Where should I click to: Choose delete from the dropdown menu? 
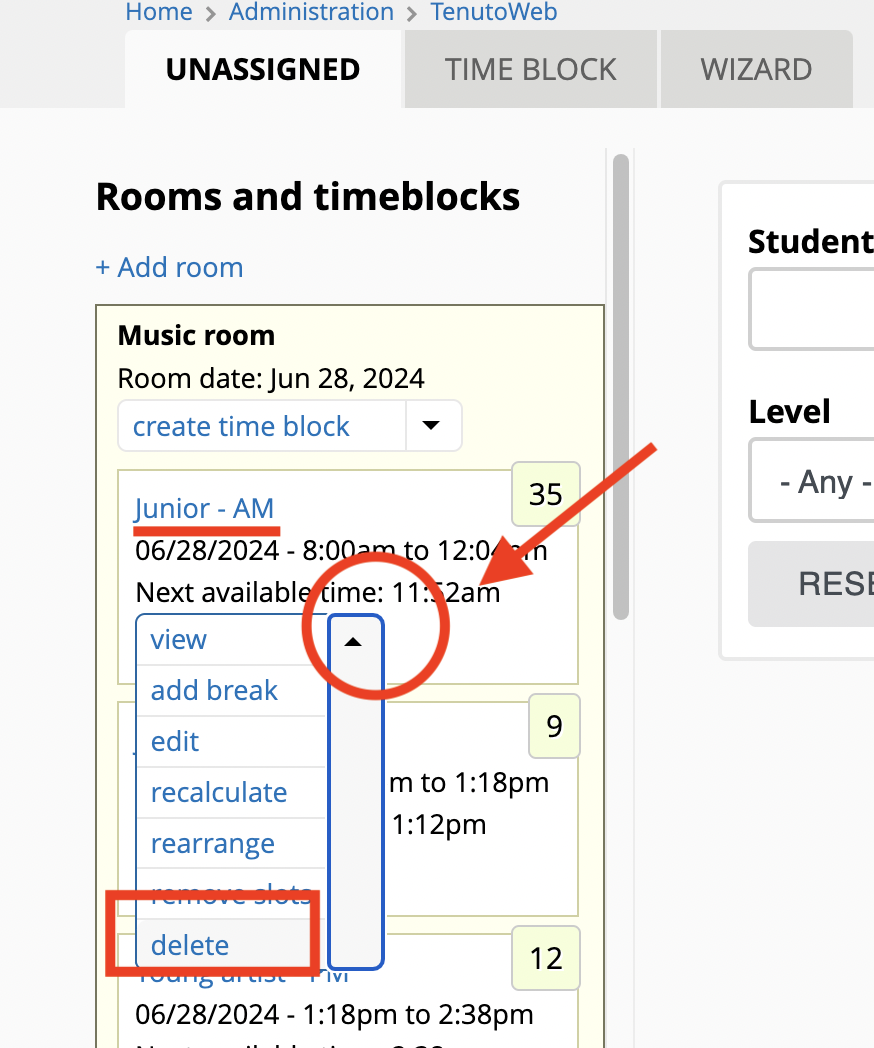tap(190, 945)
